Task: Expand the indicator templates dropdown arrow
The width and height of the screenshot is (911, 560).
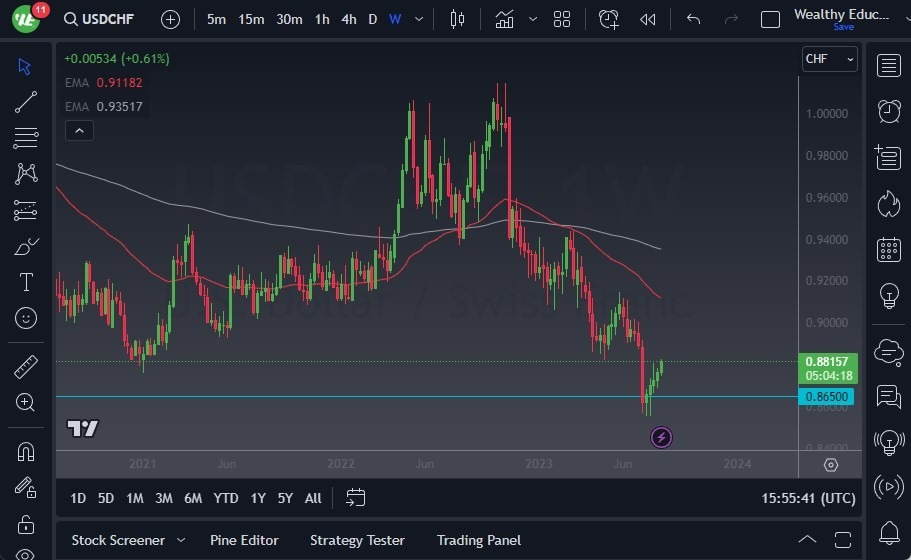Action: click(533, 19)
